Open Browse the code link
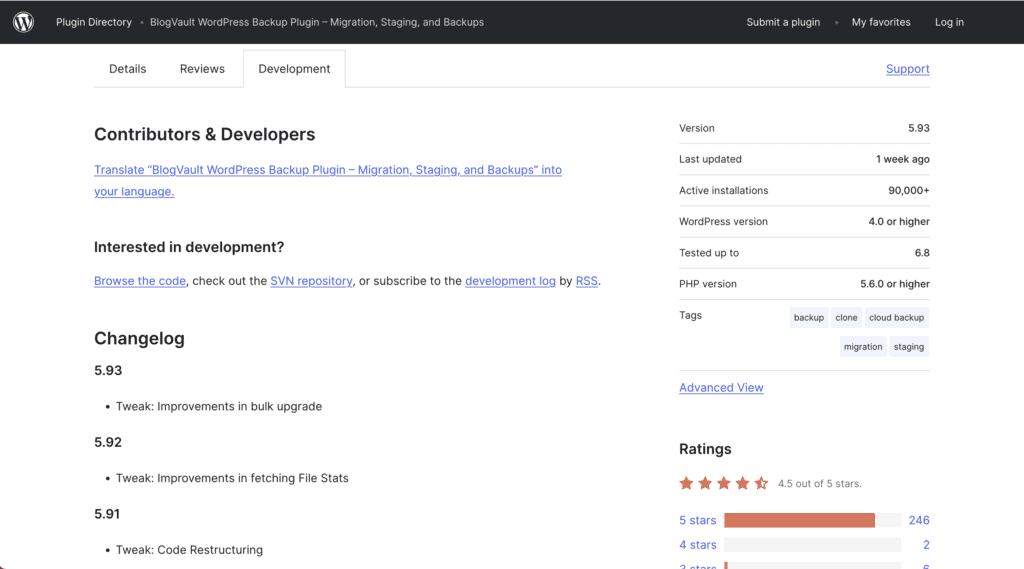Screen dimensions: 1024x569 [140, 281]
